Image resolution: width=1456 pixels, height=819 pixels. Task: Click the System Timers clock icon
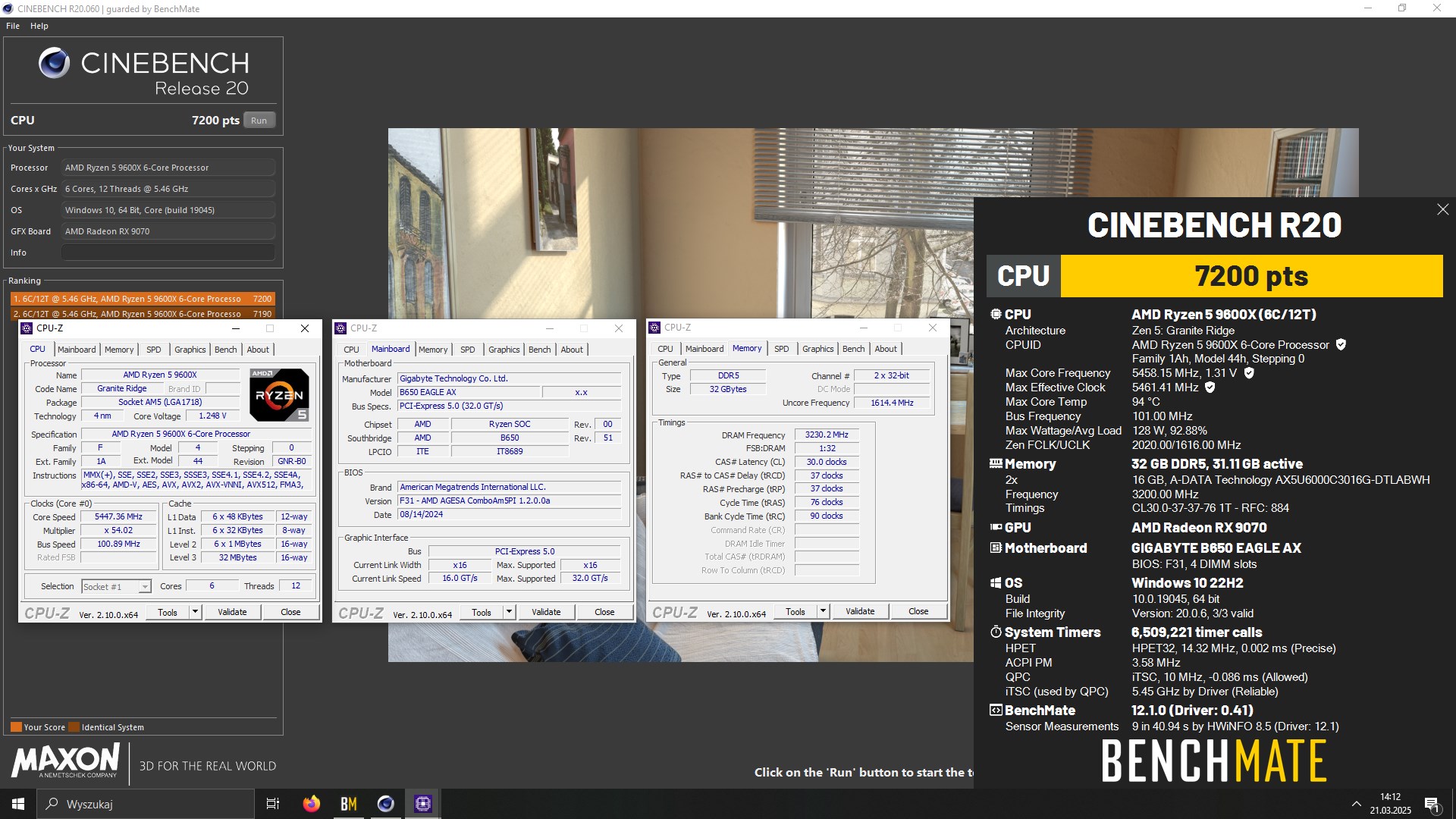tap(996, 632)
